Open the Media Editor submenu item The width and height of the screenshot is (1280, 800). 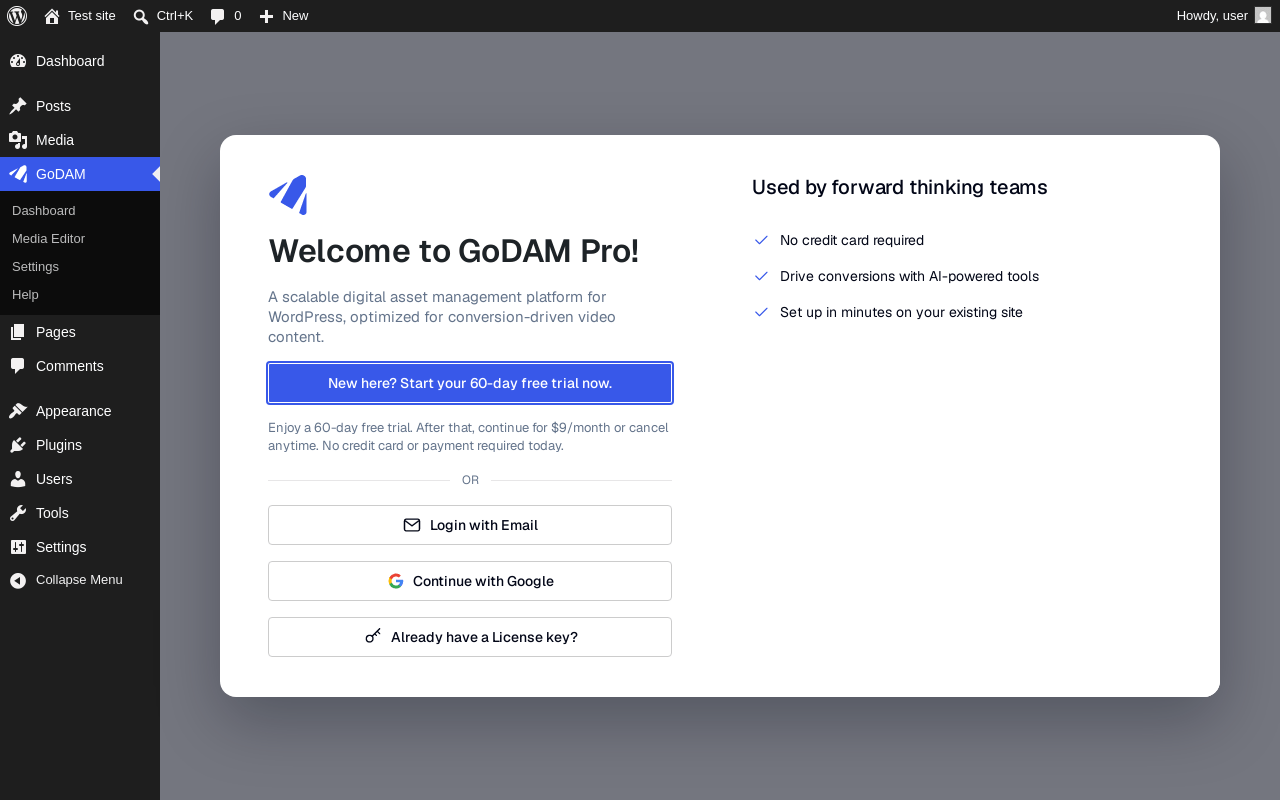[80, 239]
